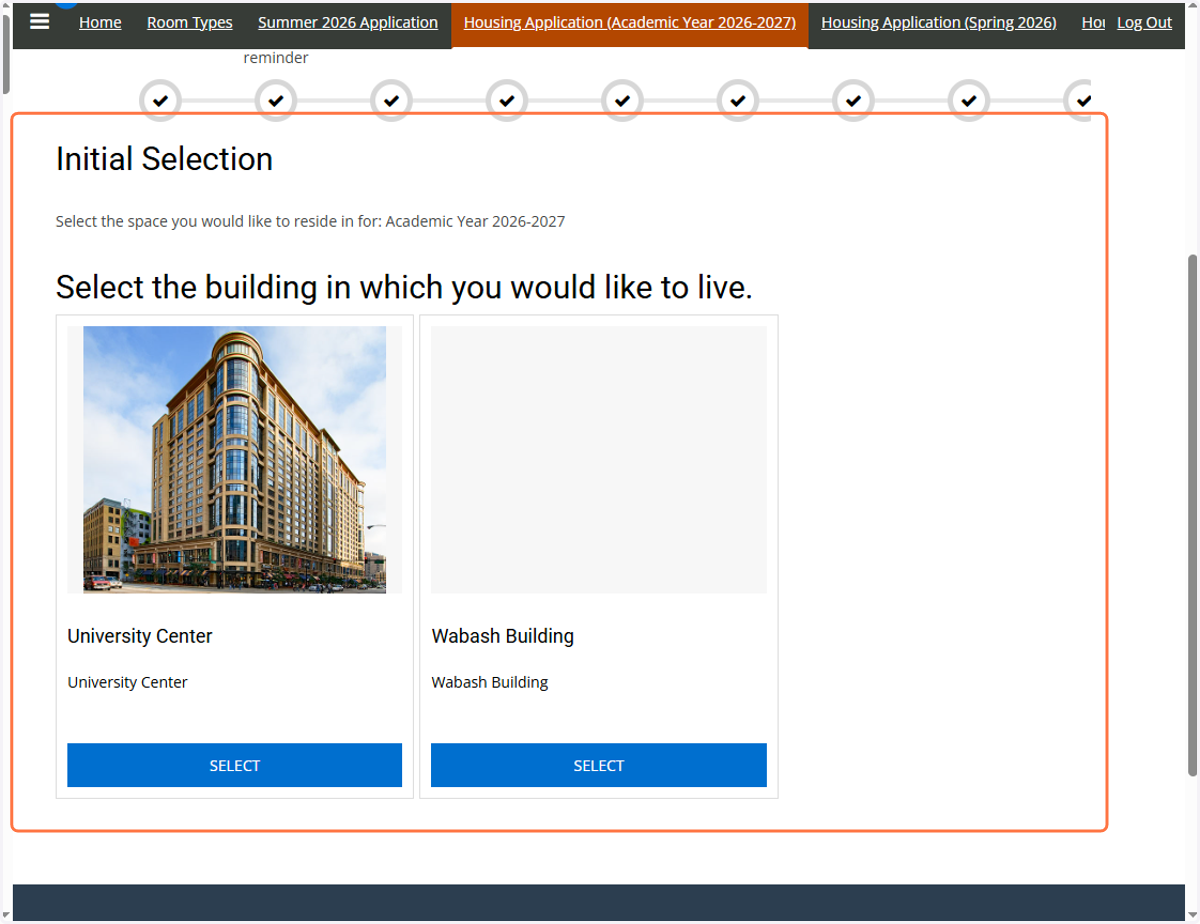Click the University Center card title
The height and width of the screenshot is (924, 1200).
140,636
